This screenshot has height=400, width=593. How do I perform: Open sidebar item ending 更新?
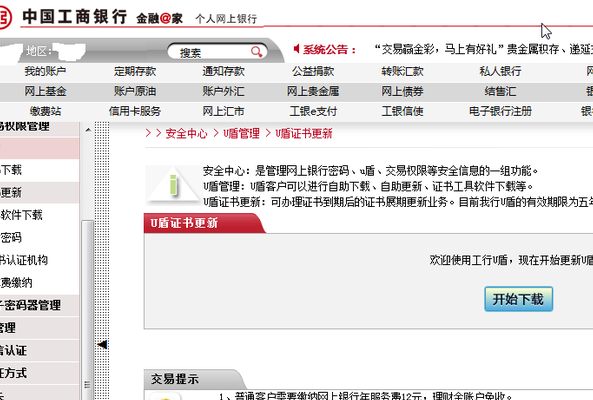pos(39,193)
